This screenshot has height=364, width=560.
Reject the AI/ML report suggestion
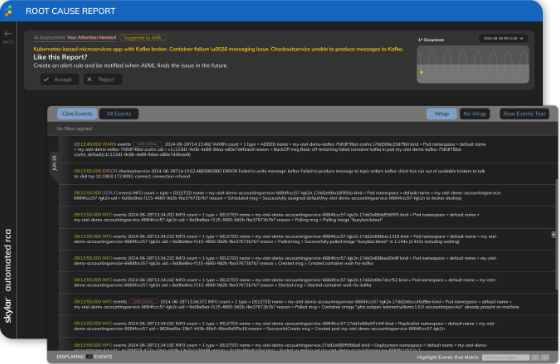pyautogui.click(x=103, y=79)
